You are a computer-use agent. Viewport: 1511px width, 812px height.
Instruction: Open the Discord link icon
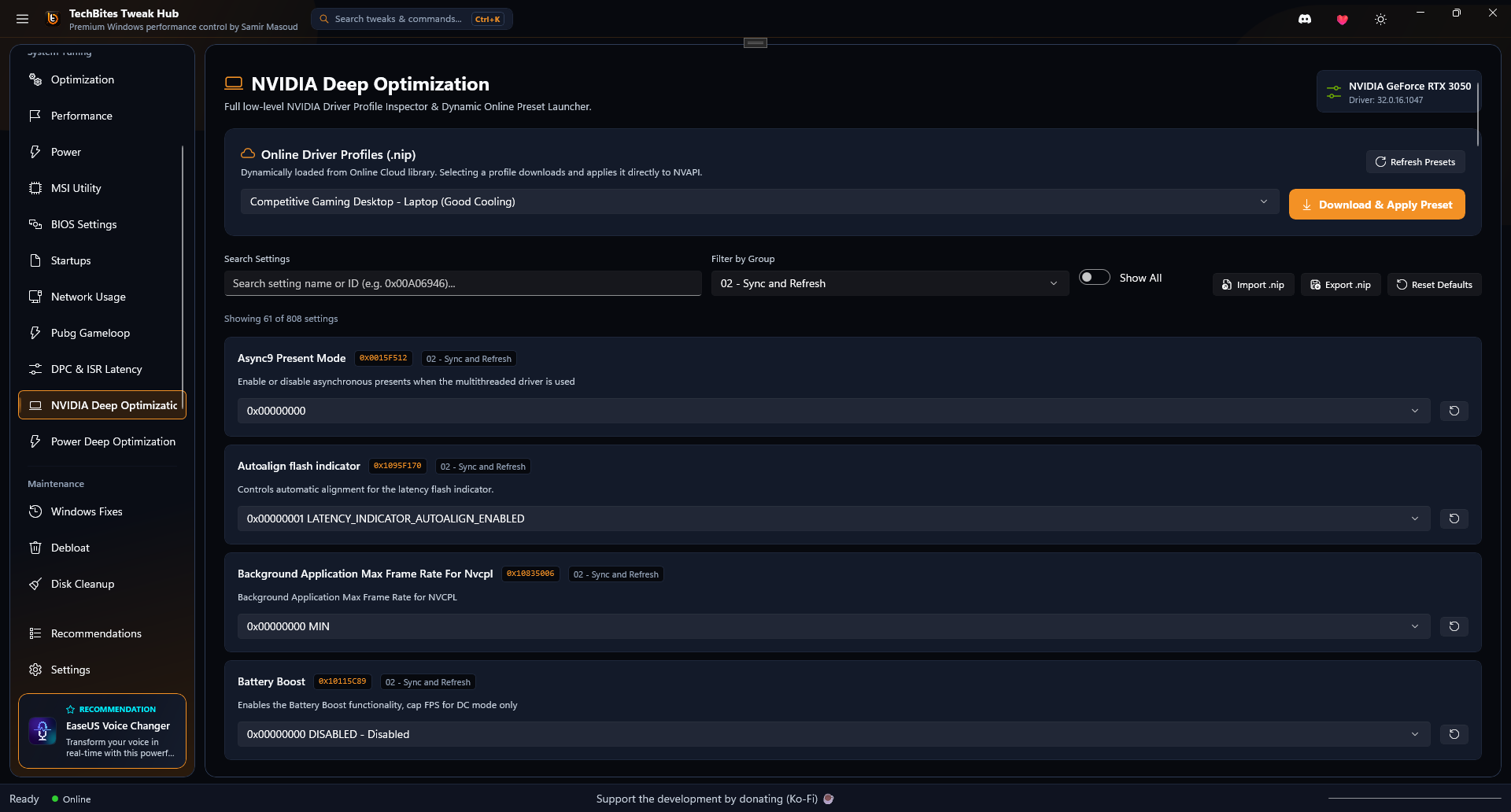1305,19
